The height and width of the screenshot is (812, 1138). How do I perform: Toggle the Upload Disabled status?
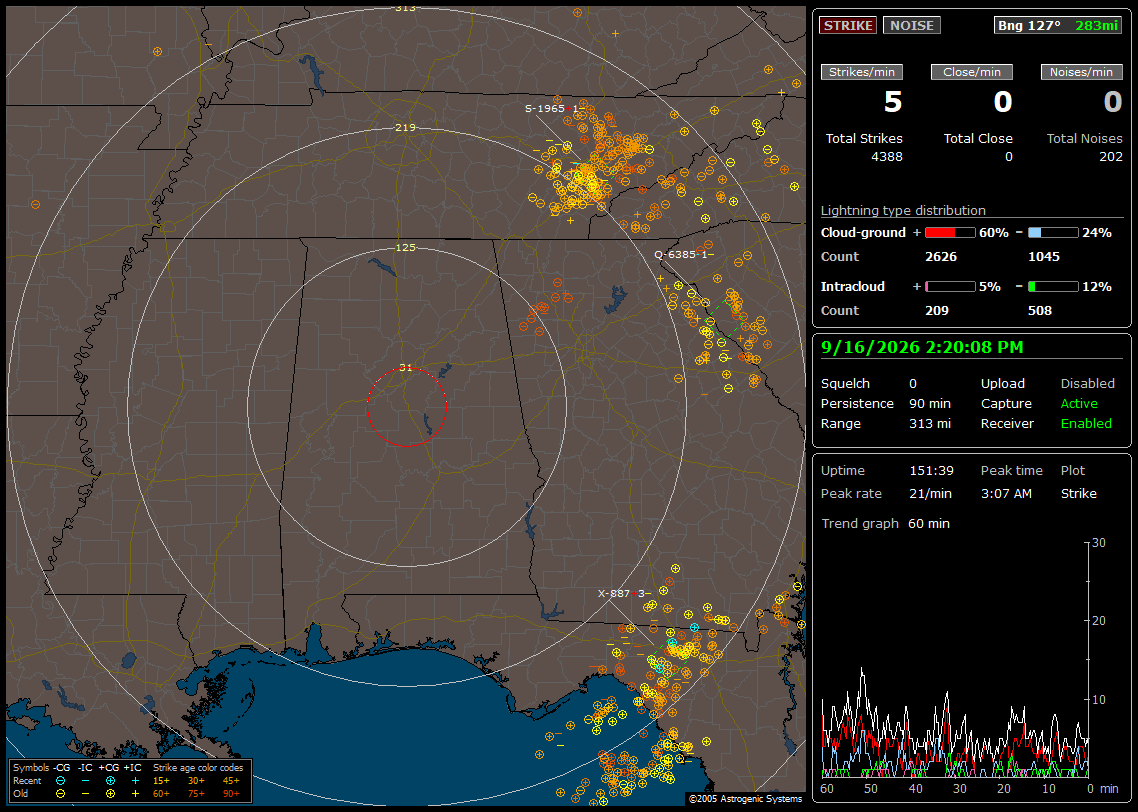coord(1087,383)
